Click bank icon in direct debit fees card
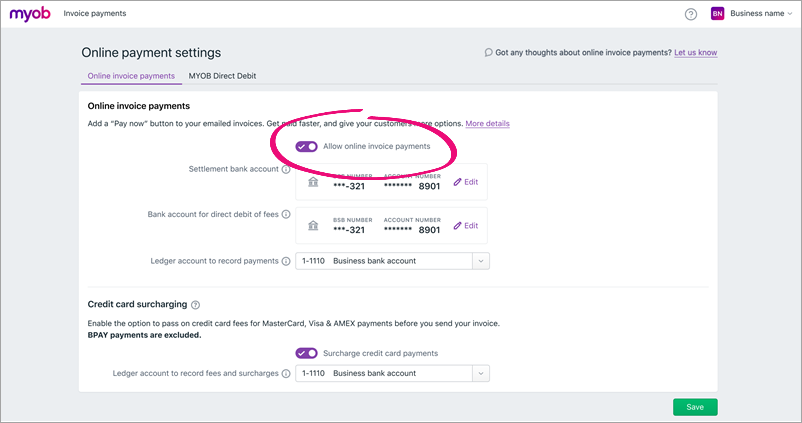This screenshot has width=802, height=423. coord(313,226)
